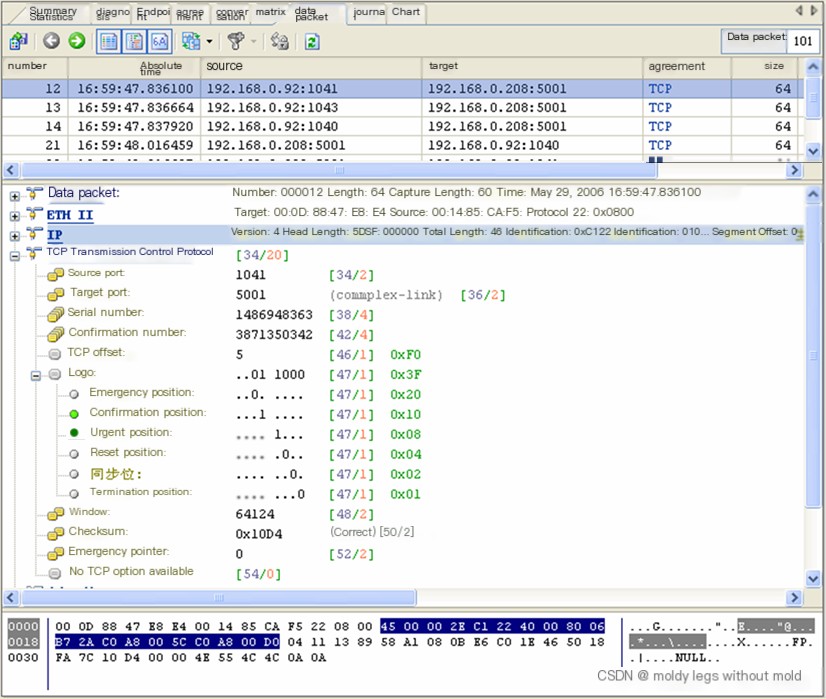Click decode pane horizontal scroll left arrow
This screenshot has height=699, width=826.
click(x=11, y=597)
